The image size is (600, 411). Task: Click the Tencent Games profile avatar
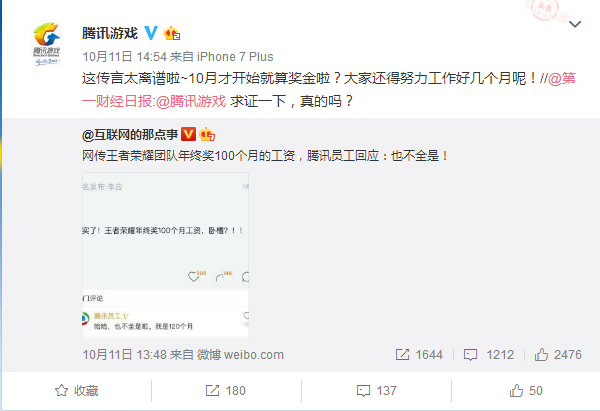pos(47,44)
